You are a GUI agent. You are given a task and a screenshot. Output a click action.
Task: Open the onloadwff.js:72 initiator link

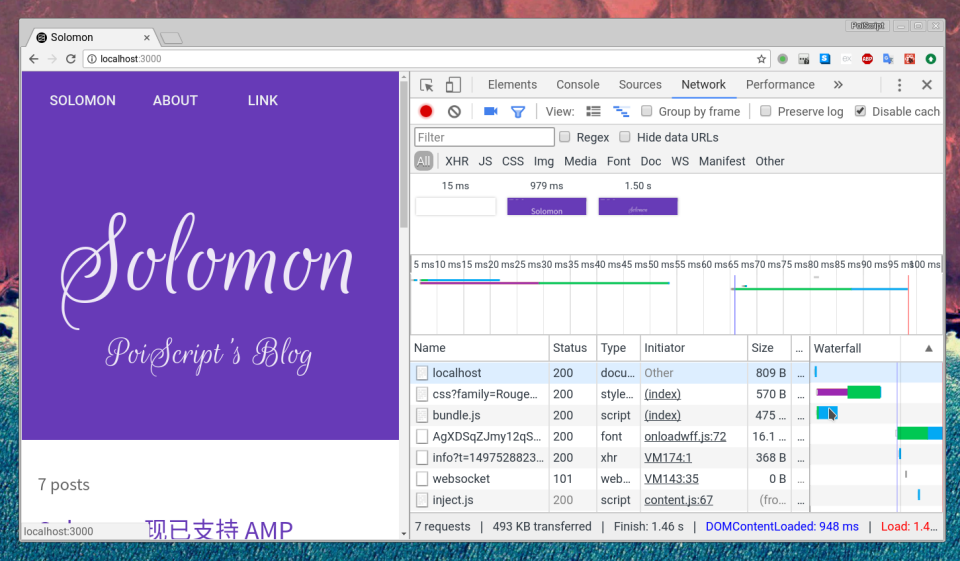(x=685, y=436)
